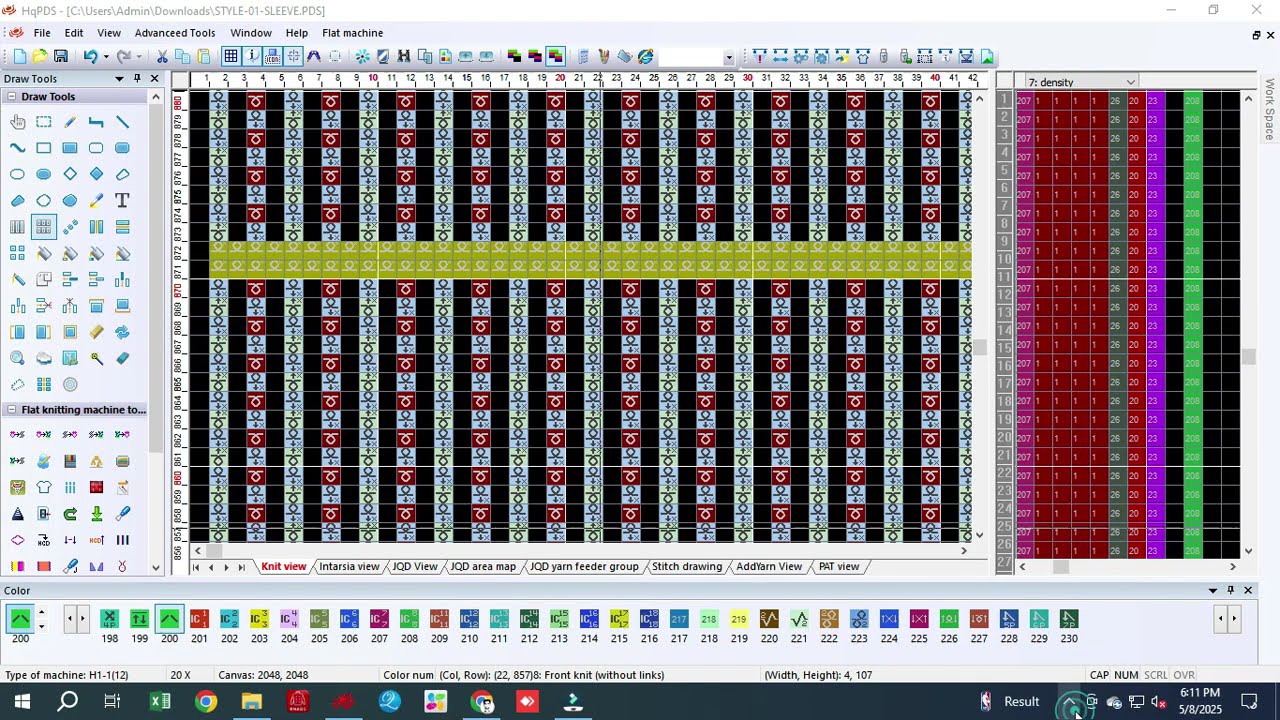This screenshot has height=720, width=1280.
Task: Toggle the grid display toolbar button
Action: pyautogui.click(x=231, y=57)
